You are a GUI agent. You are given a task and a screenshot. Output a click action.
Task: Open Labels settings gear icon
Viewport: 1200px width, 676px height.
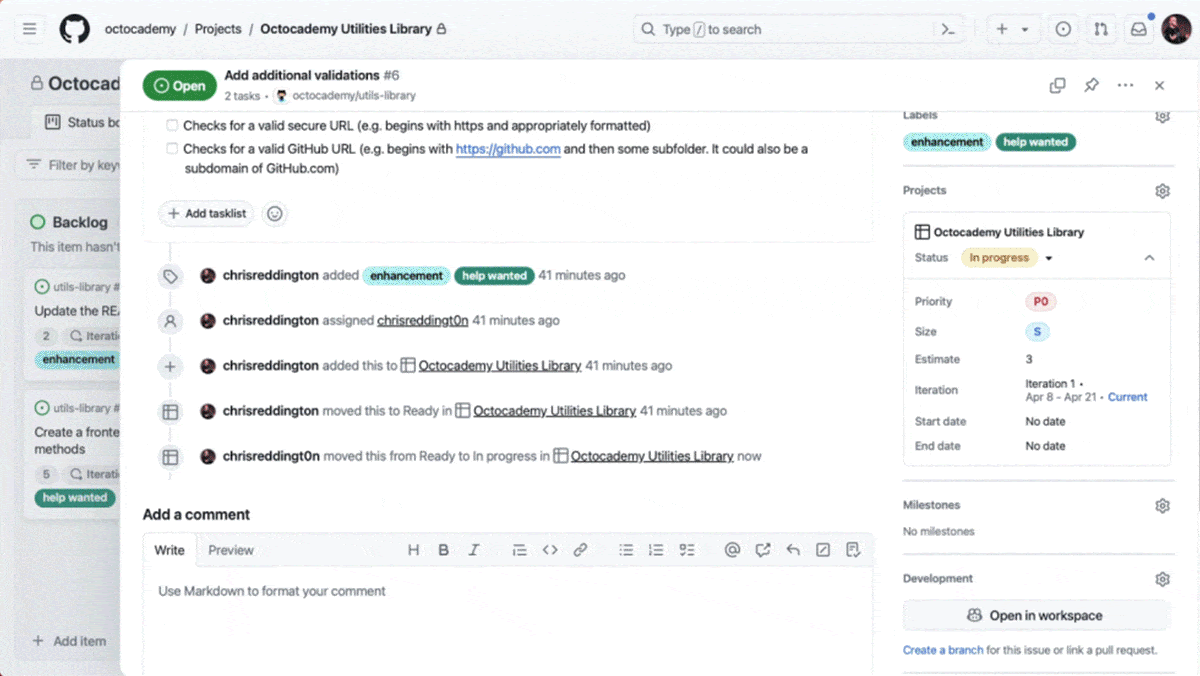click(1162, 117)
